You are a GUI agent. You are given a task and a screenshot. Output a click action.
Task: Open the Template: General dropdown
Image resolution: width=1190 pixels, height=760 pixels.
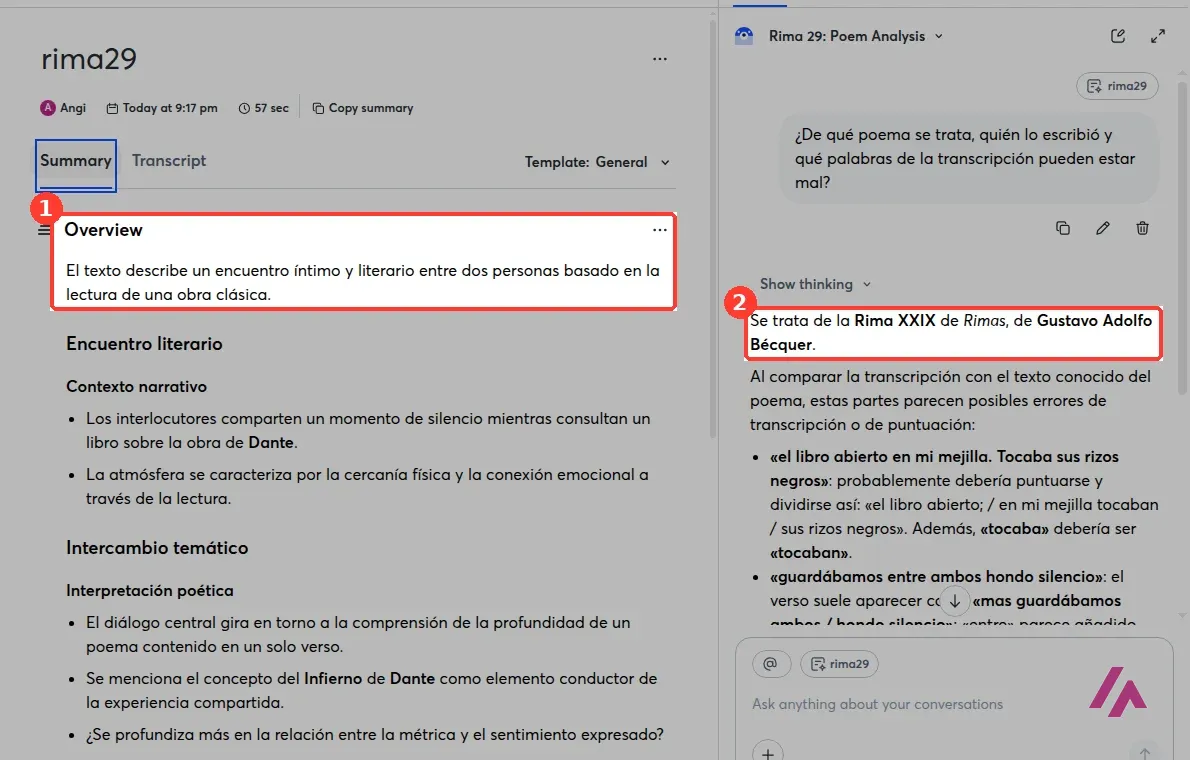tap(597, 162)
